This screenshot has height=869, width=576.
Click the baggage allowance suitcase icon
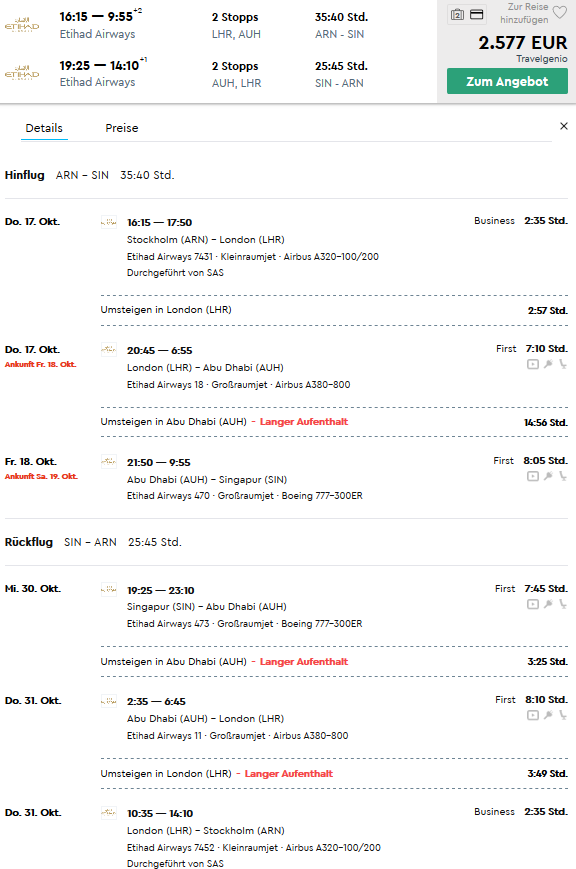coord(457,14)
